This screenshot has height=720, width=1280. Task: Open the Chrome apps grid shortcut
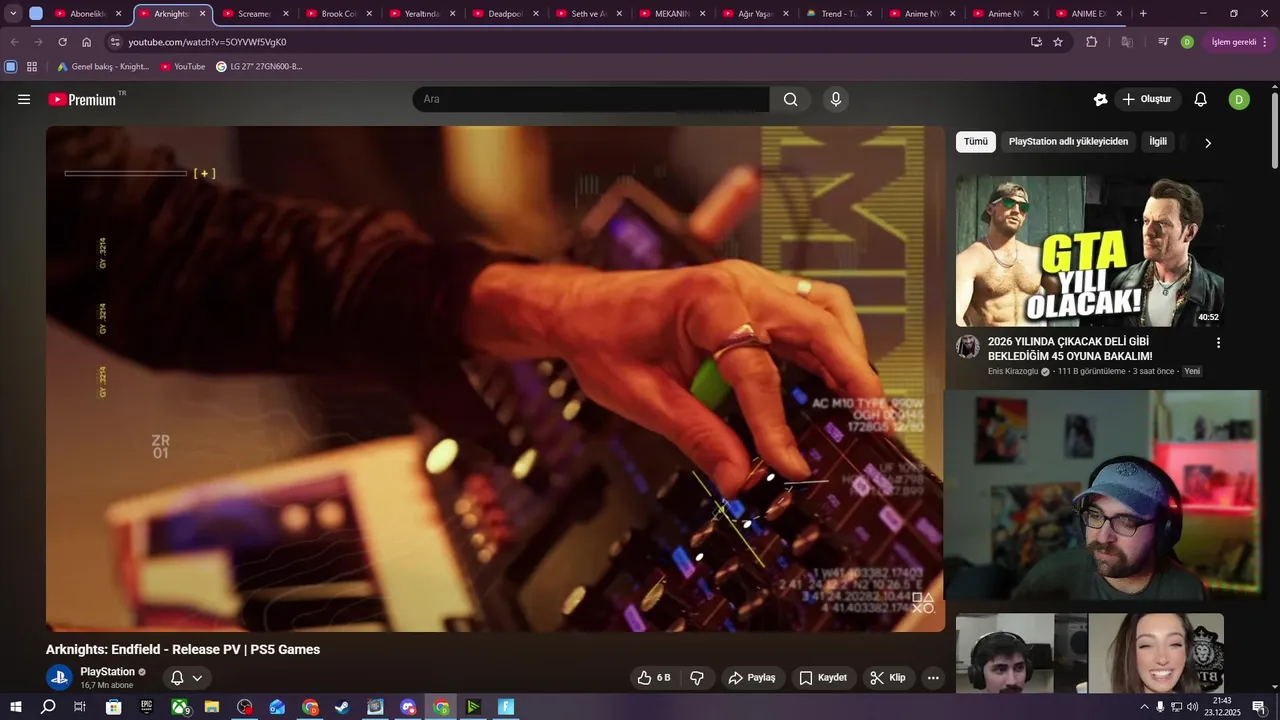point(32,67)
